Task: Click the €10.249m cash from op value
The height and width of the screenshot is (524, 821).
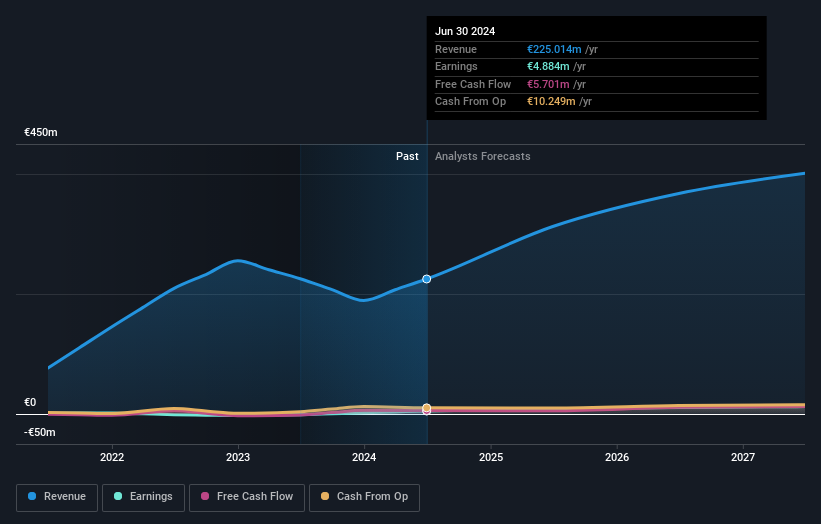Action: point(551,102)
